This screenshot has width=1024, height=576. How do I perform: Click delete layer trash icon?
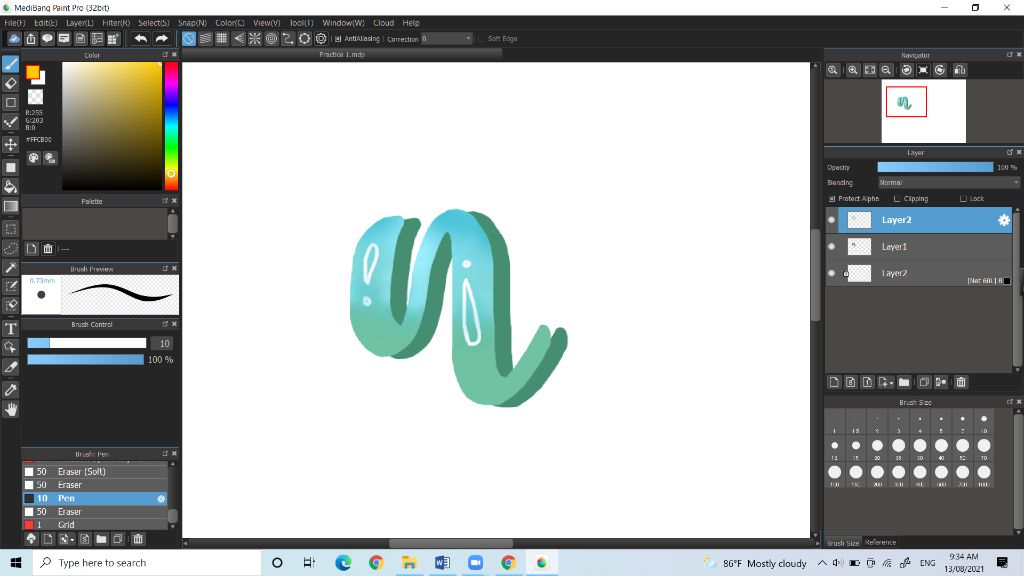(x=961, y=382)
